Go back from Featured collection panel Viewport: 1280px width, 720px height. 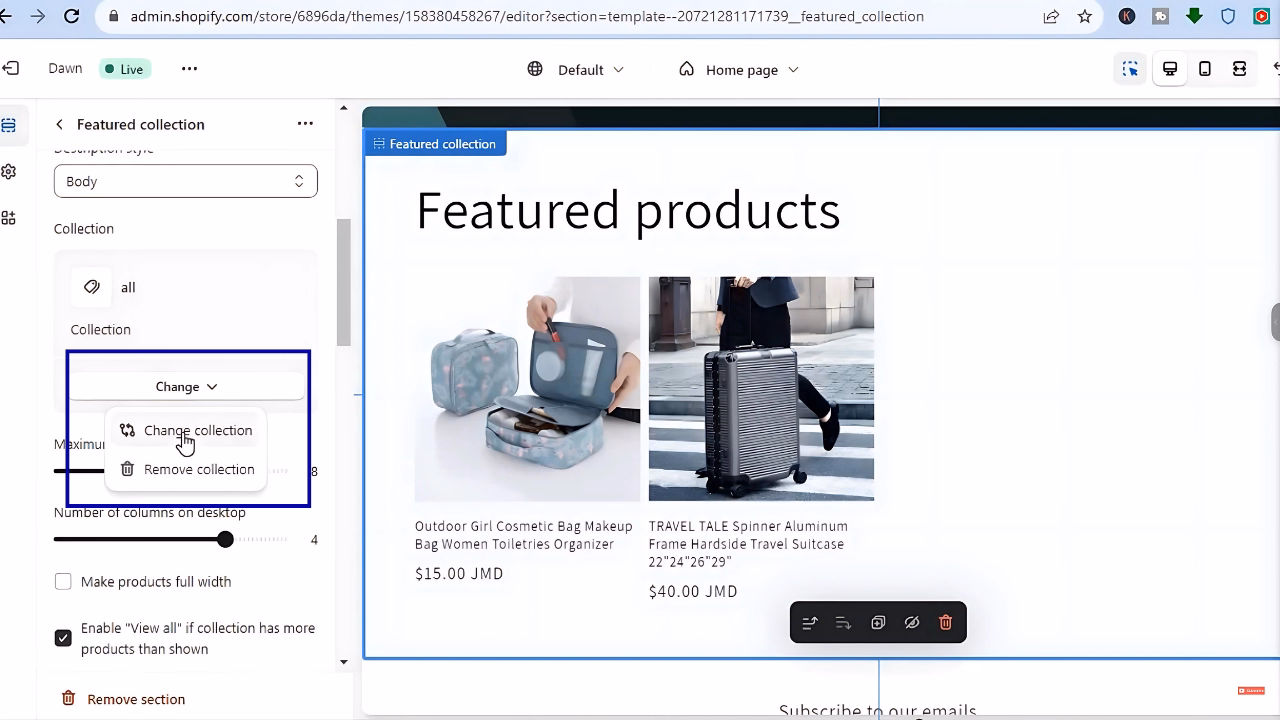coord(59,124)
